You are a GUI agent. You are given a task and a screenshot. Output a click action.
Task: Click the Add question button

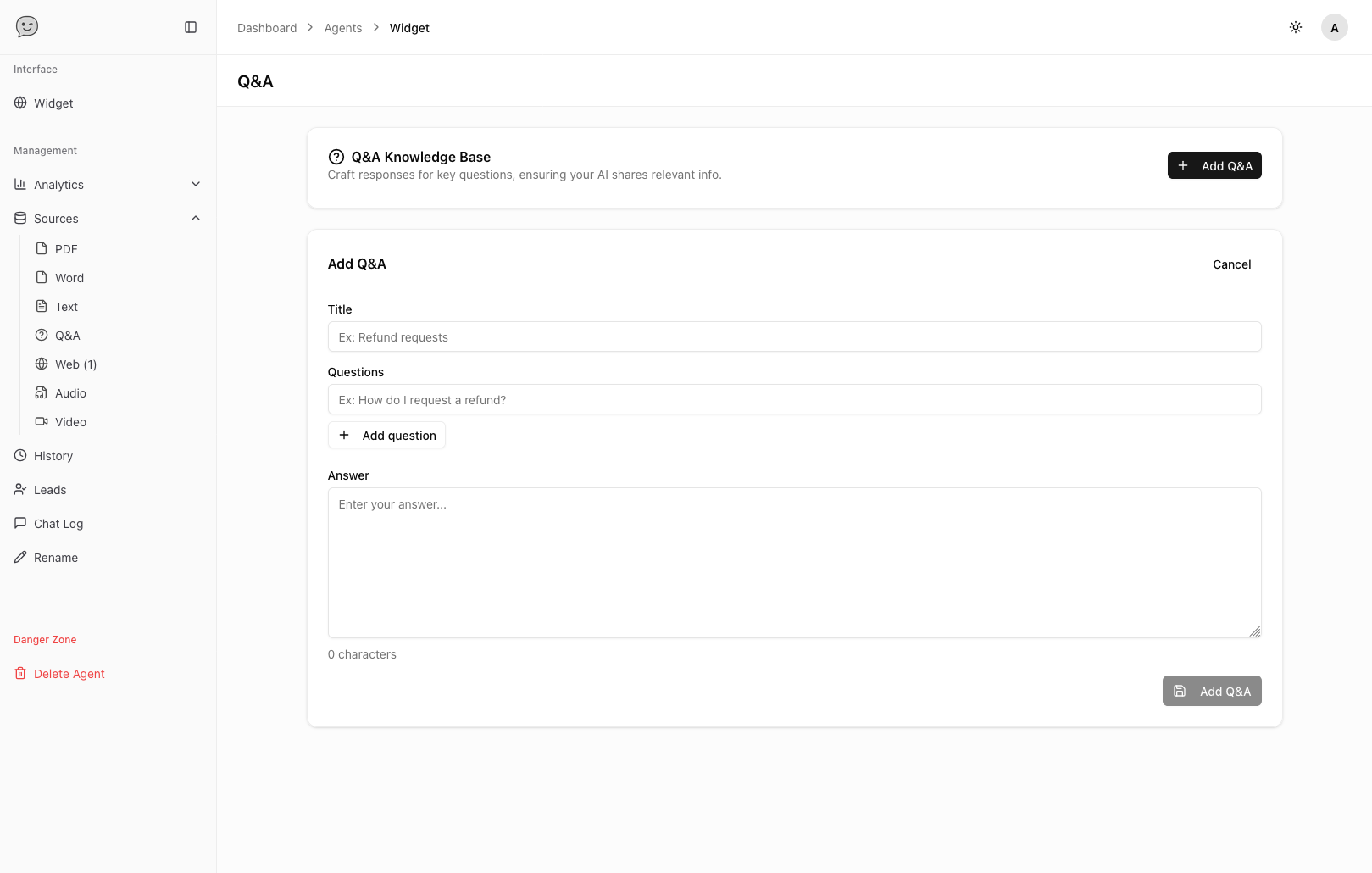(386, 436)
